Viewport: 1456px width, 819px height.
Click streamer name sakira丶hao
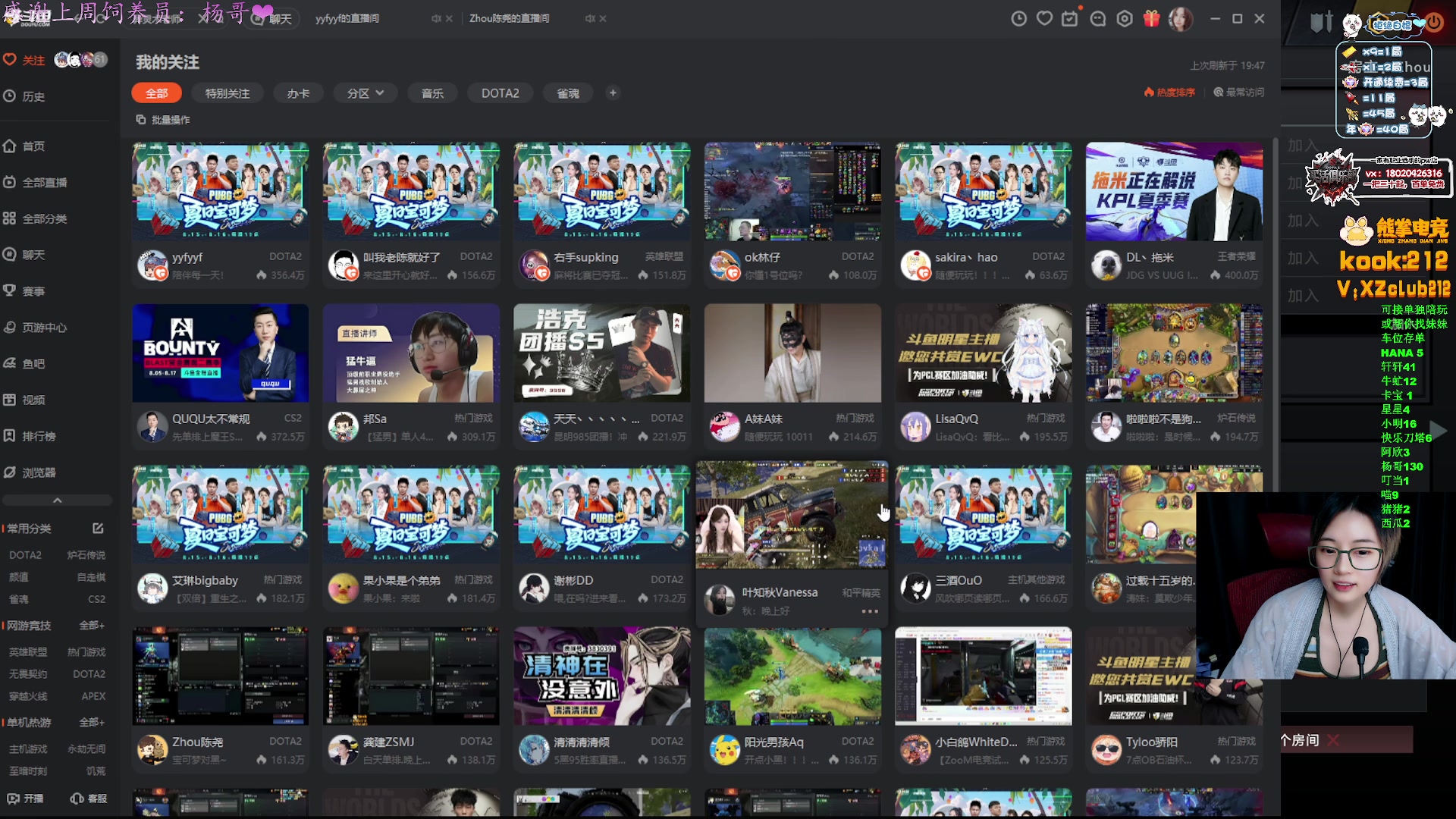tap(966, 257)
